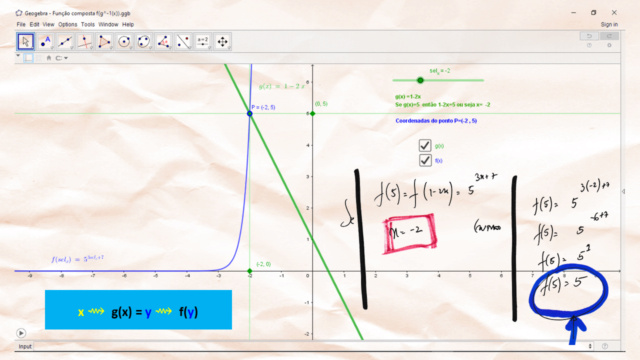
Task: Select the Move Graphics View tool
Action: coord(222,42)
